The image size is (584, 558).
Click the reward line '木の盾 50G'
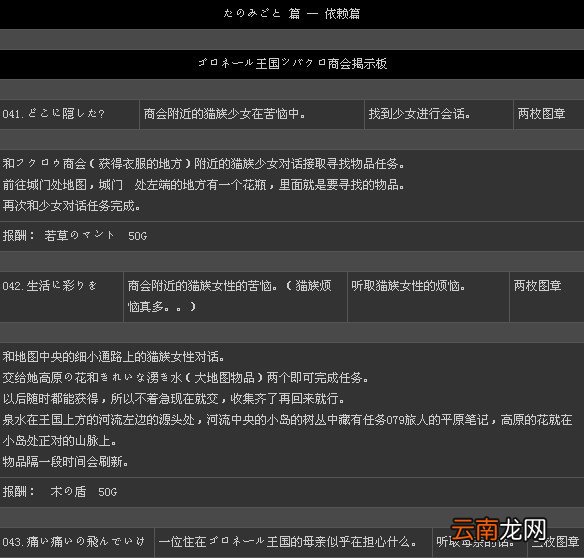pos(60,492)
